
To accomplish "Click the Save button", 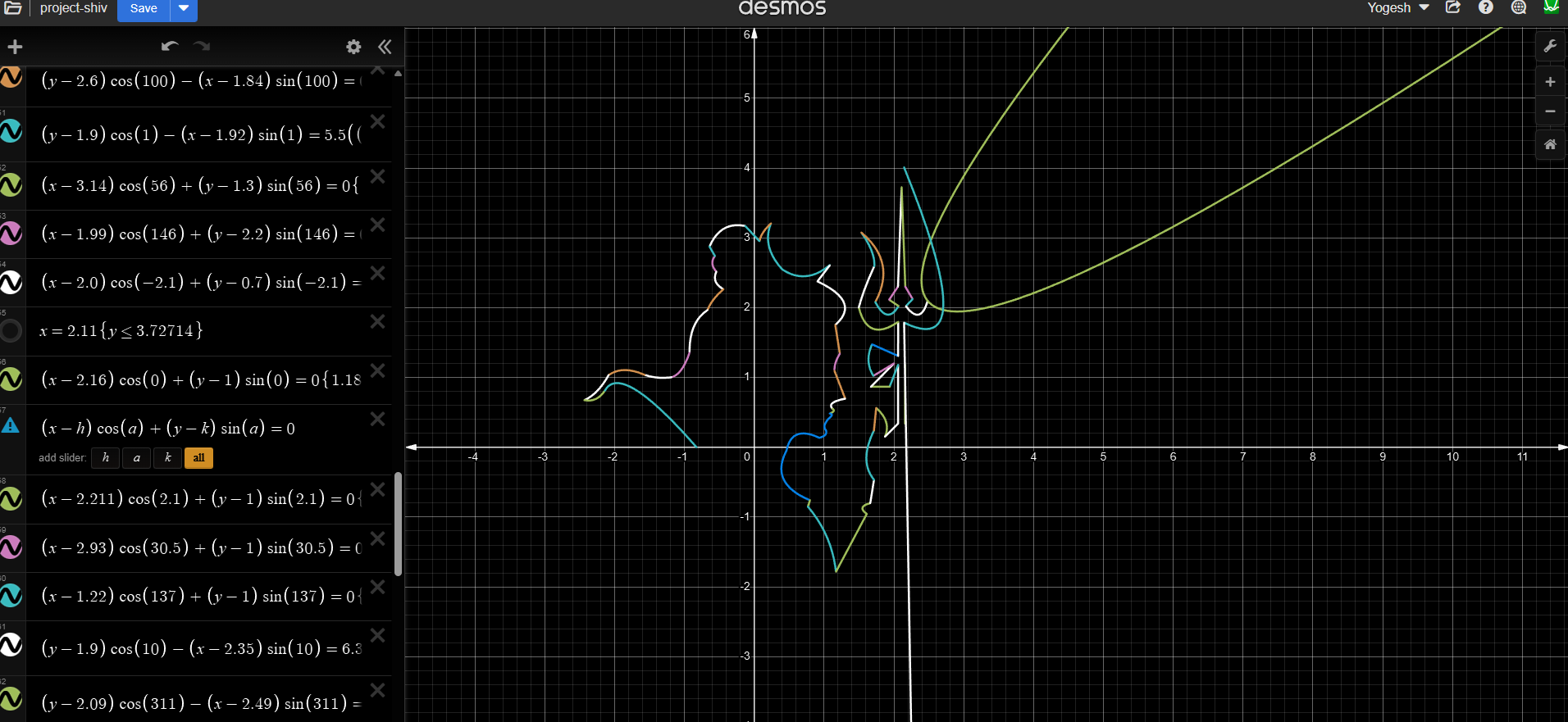I will coord(144,8).
